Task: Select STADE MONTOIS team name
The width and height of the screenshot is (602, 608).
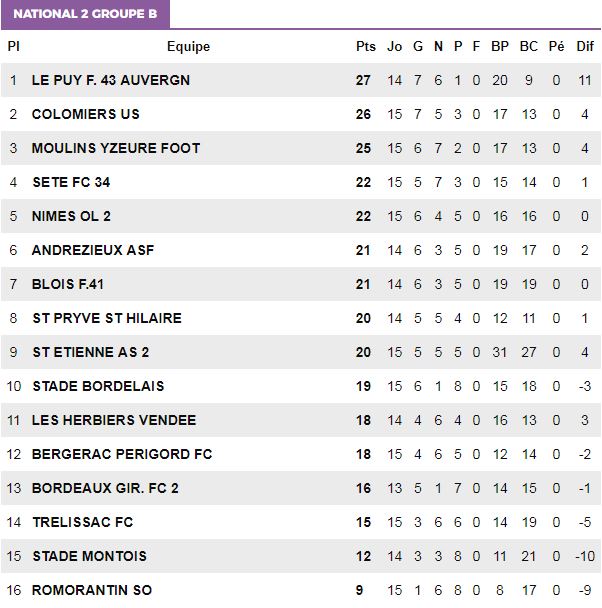Action: (x=90, y=556)
